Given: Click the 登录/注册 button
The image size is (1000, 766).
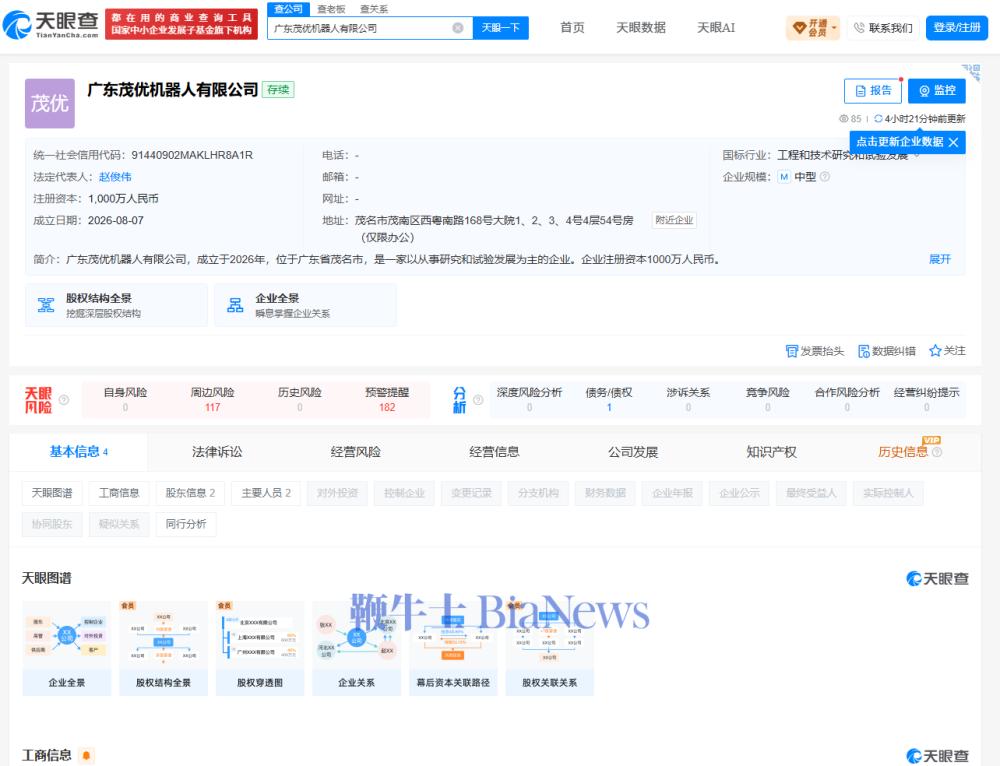Looking at the screenshot, I should click(957, 27).
